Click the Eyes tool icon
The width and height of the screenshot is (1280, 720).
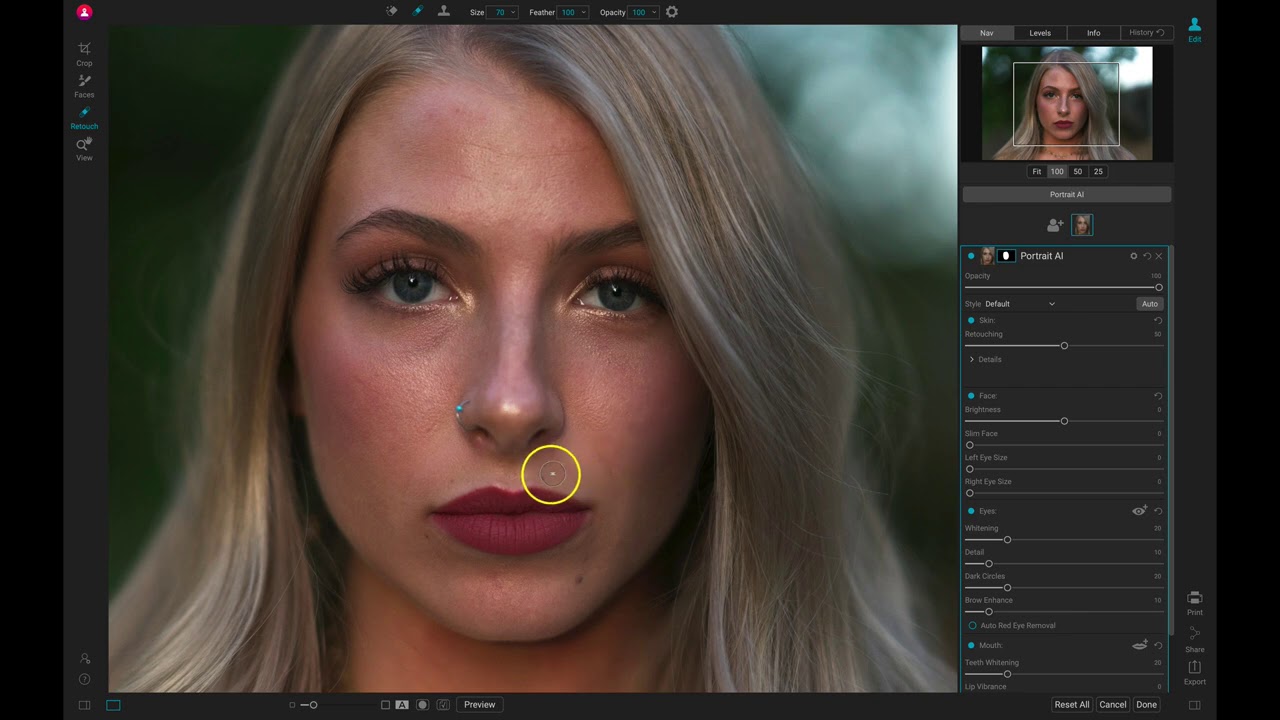(1139, 511)
